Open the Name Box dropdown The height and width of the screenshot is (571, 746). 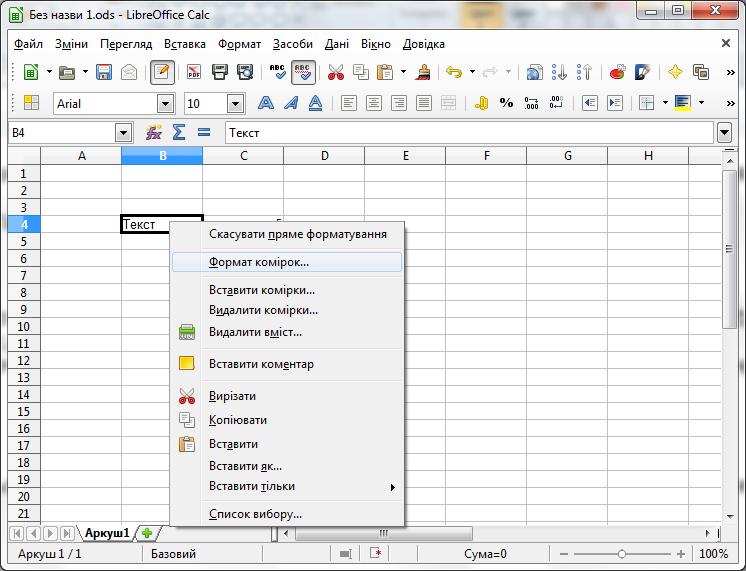tap(123, 133)
